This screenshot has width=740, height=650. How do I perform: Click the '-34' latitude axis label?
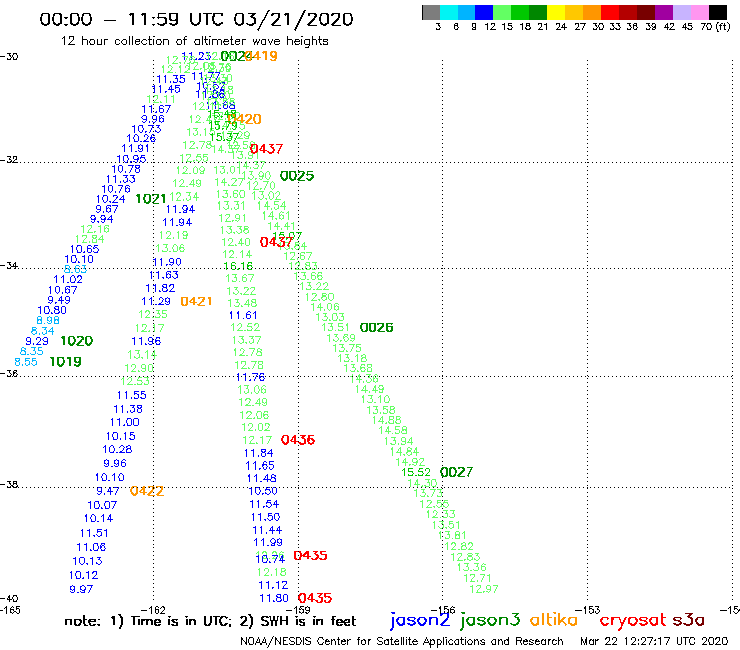tap(9, 265)
